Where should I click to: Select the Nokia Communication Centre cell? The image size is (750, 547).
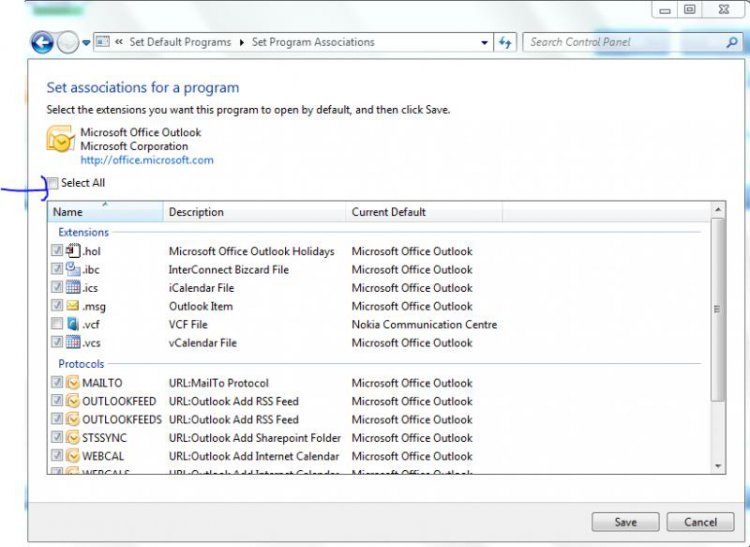pos(424,325)
